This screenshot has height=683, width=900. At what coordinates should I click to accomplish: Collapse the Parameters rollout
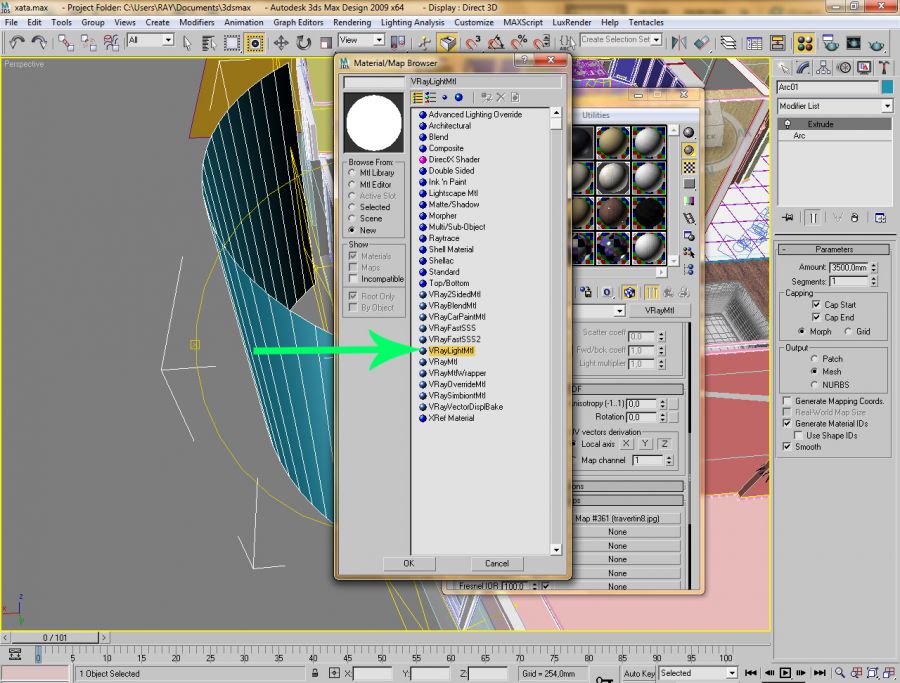click(x=834, y=249)
